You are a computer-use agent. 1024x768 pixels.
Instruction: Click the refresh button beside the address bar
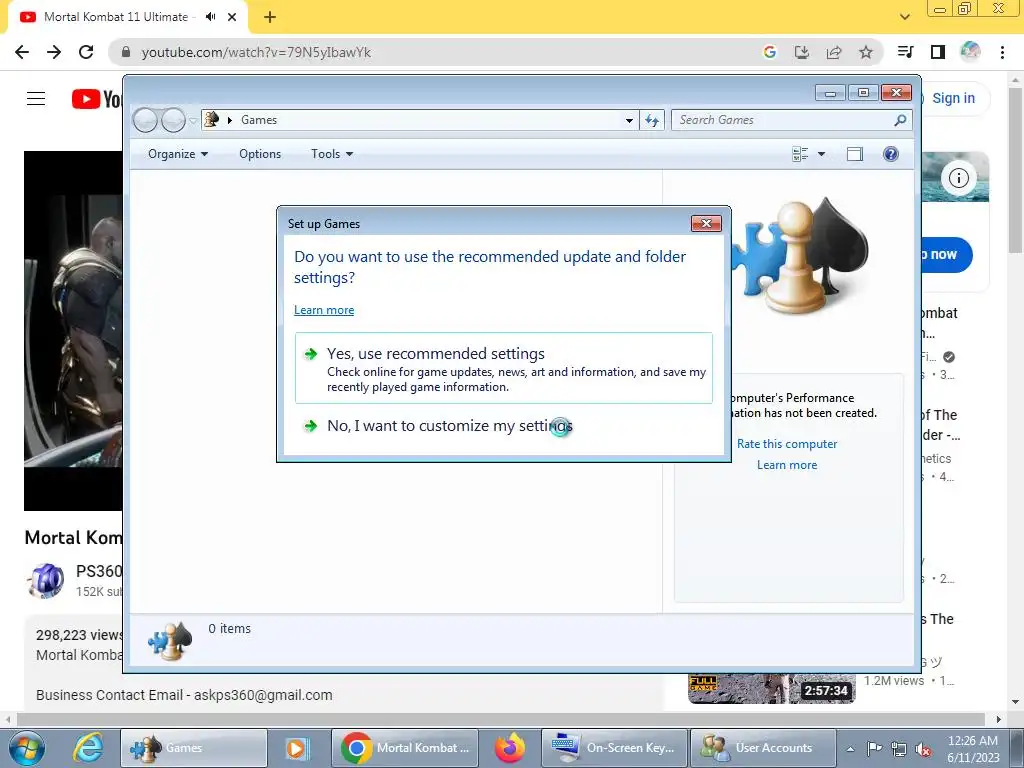coord(652,120)
